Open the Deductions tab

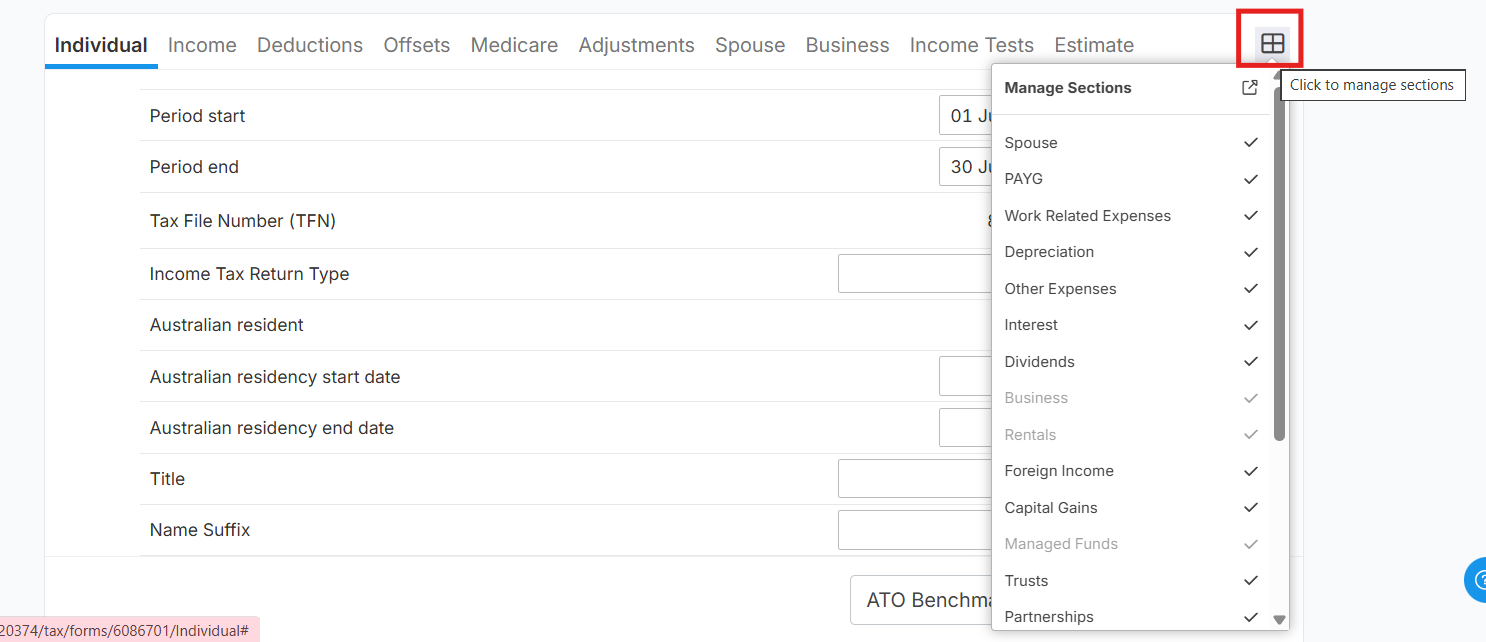310,45
